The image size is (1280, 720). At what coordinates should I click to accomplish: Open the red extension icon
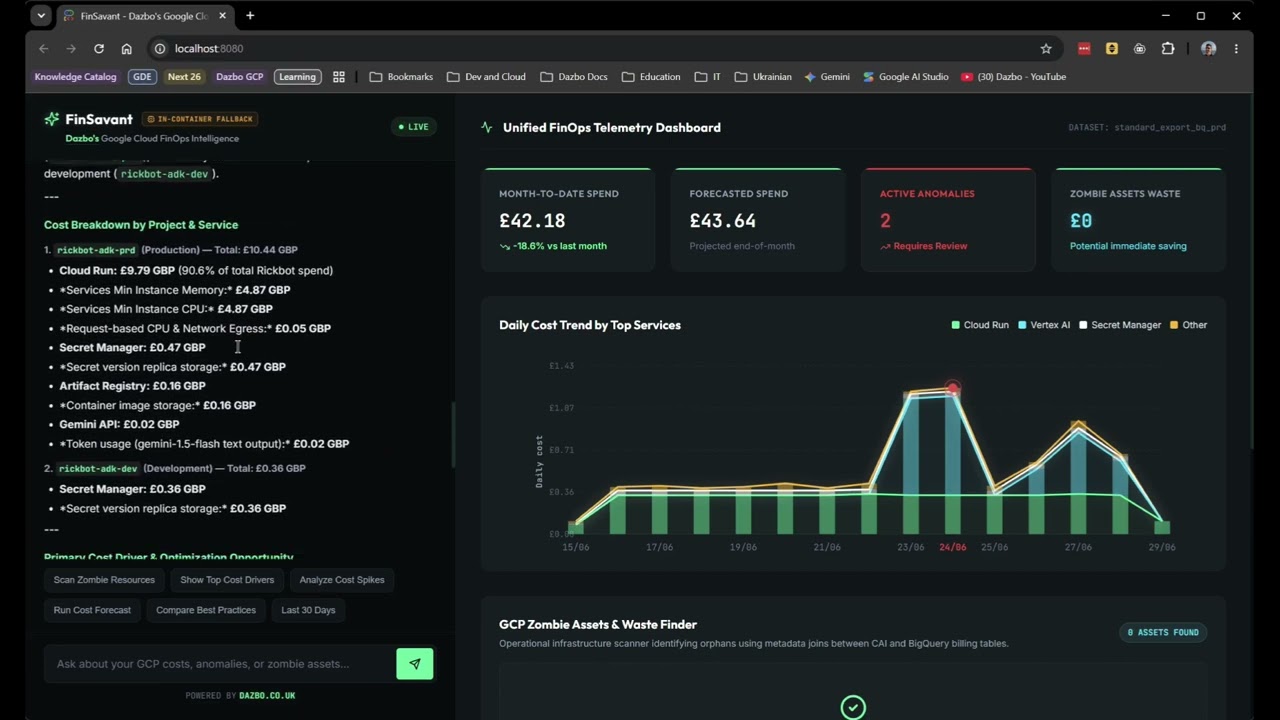pos(1084,48)
